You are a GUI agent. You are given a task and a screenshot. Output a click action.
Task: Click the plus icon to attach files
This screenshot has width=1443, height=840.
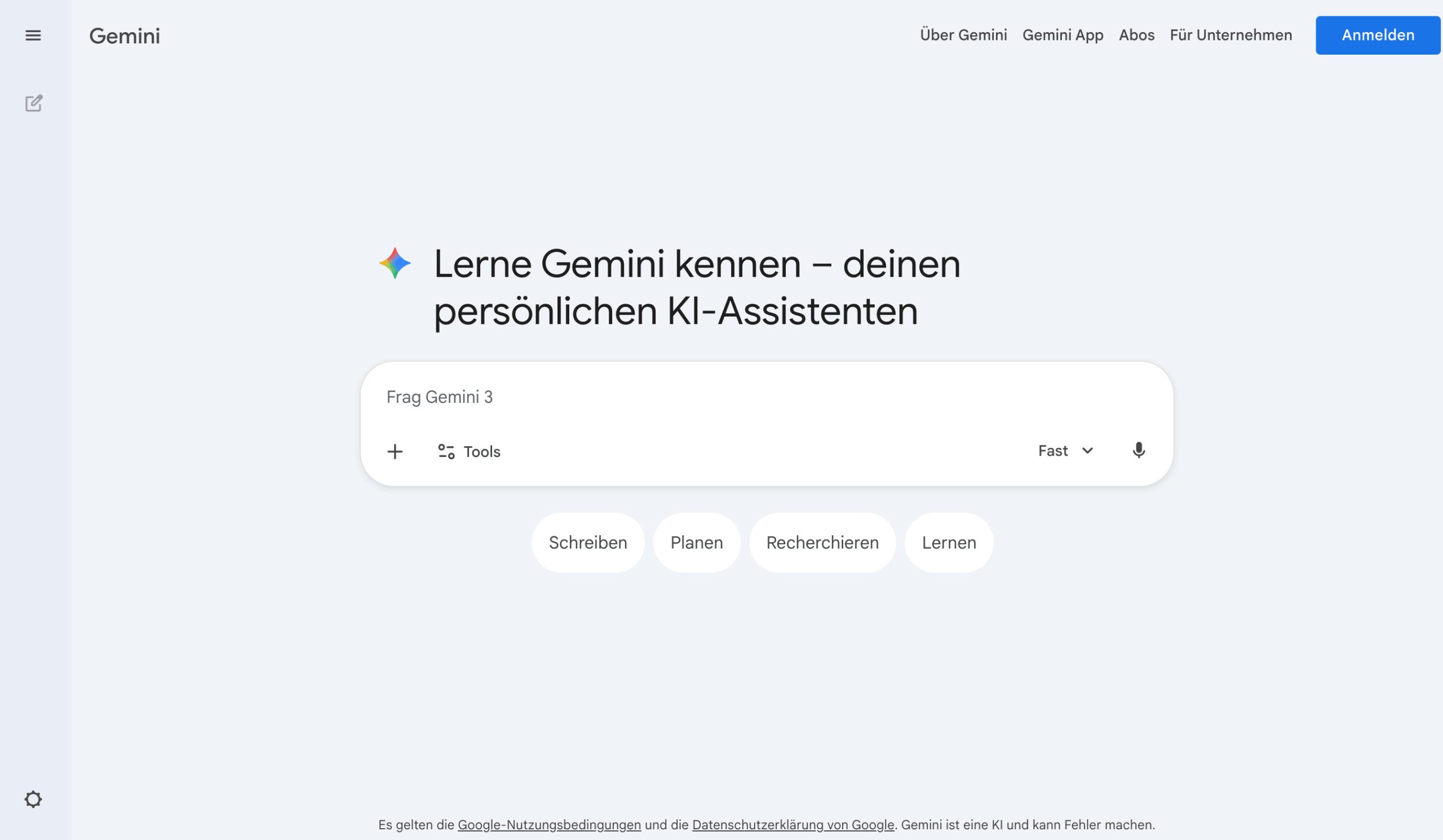tap(395, 451)
